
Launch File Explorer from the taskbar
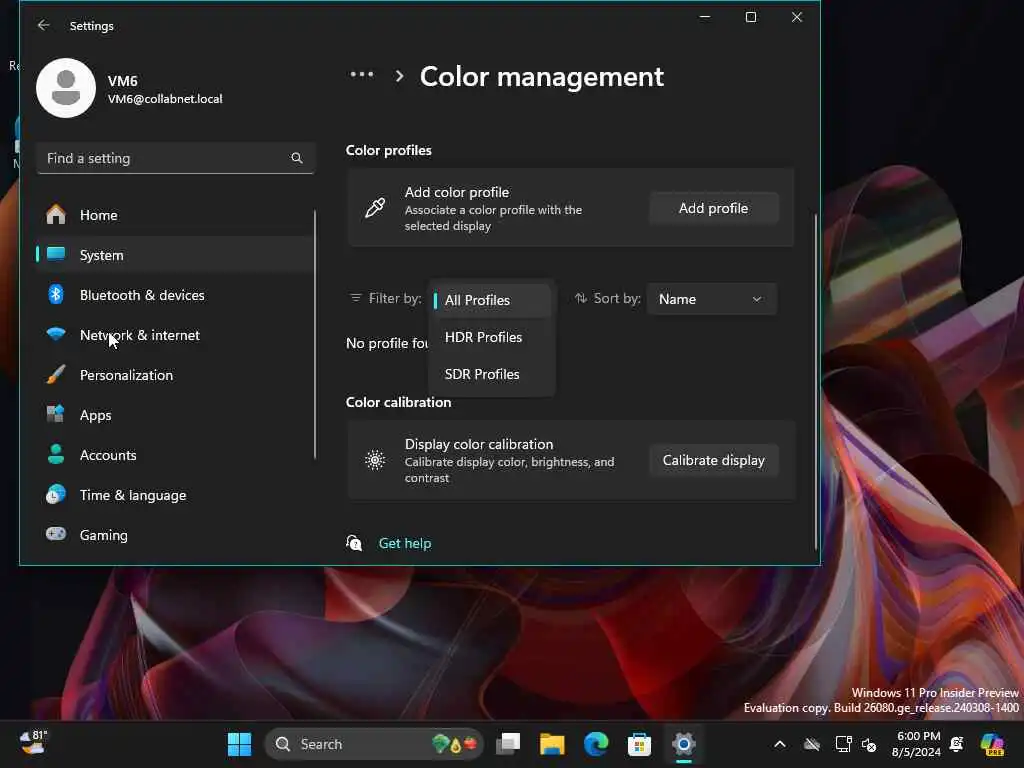tap(552, 744)
